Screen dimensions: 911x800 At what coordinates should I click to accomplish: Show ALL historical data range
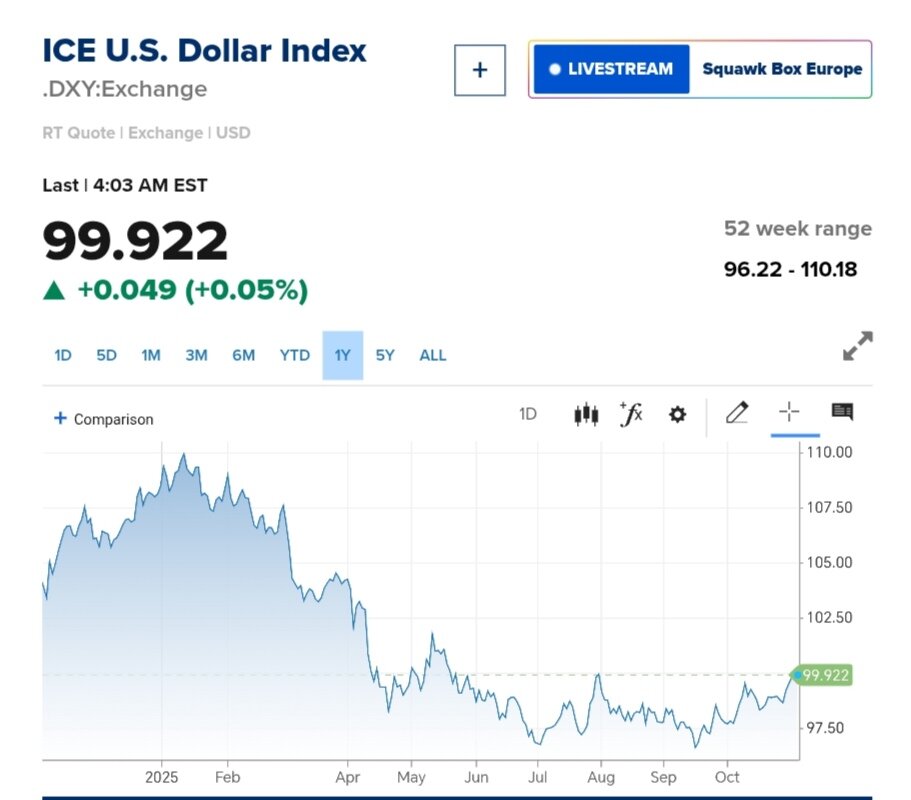coord(433,355)
